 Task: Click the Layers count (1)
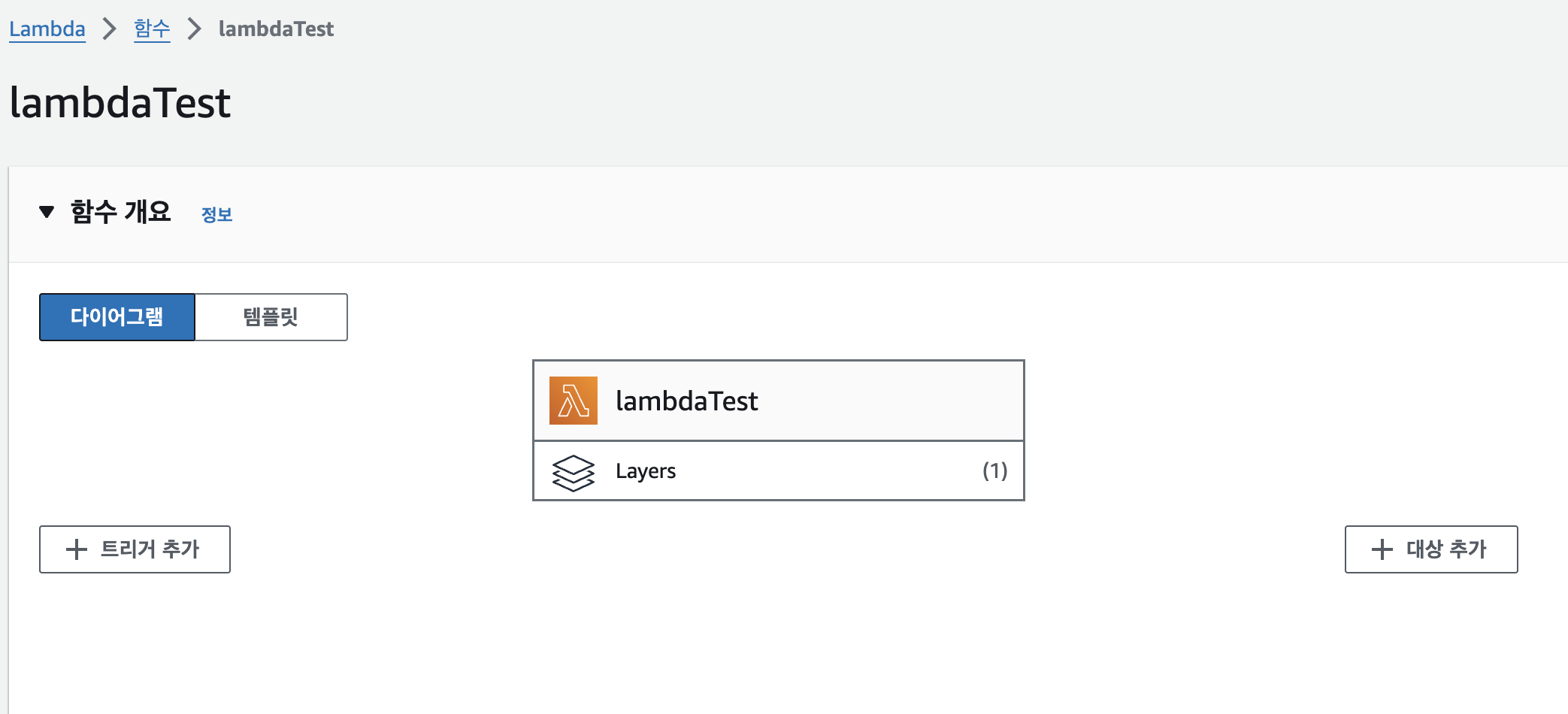994,470
